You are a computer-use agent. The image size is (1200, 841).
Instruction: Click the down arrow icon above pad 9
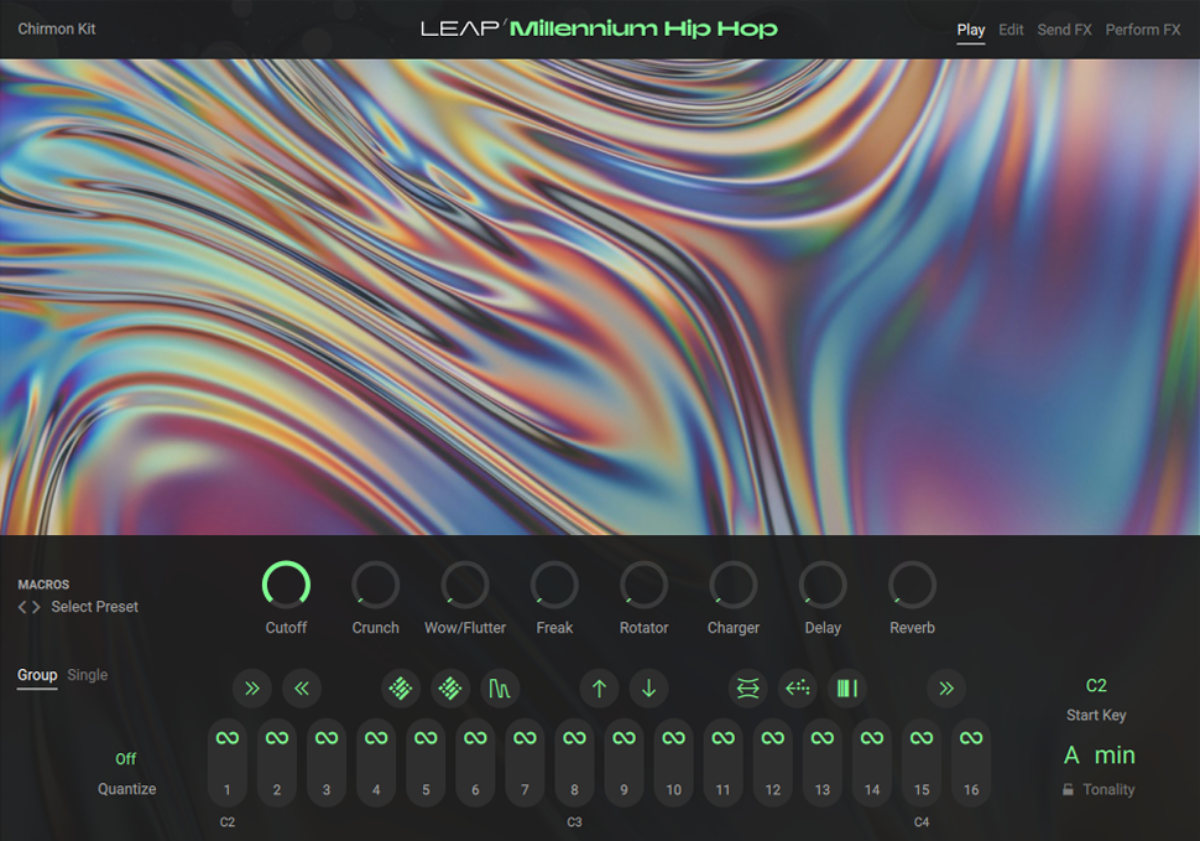(x=648, y=689)
